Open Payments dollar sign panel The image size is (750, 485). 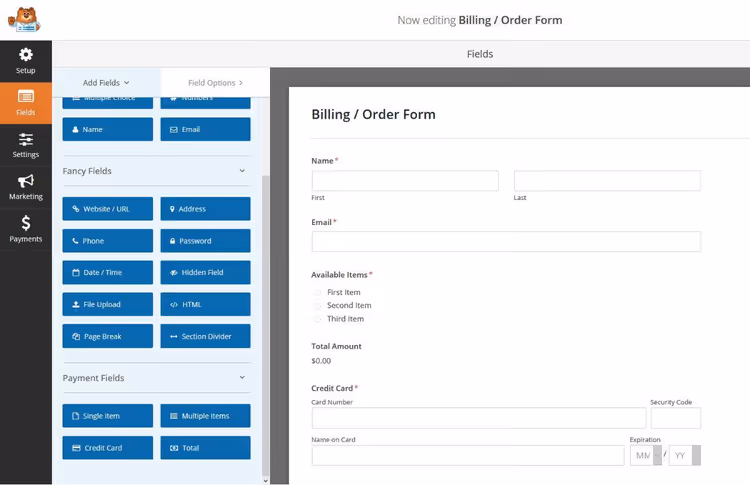tap(26, 229)
